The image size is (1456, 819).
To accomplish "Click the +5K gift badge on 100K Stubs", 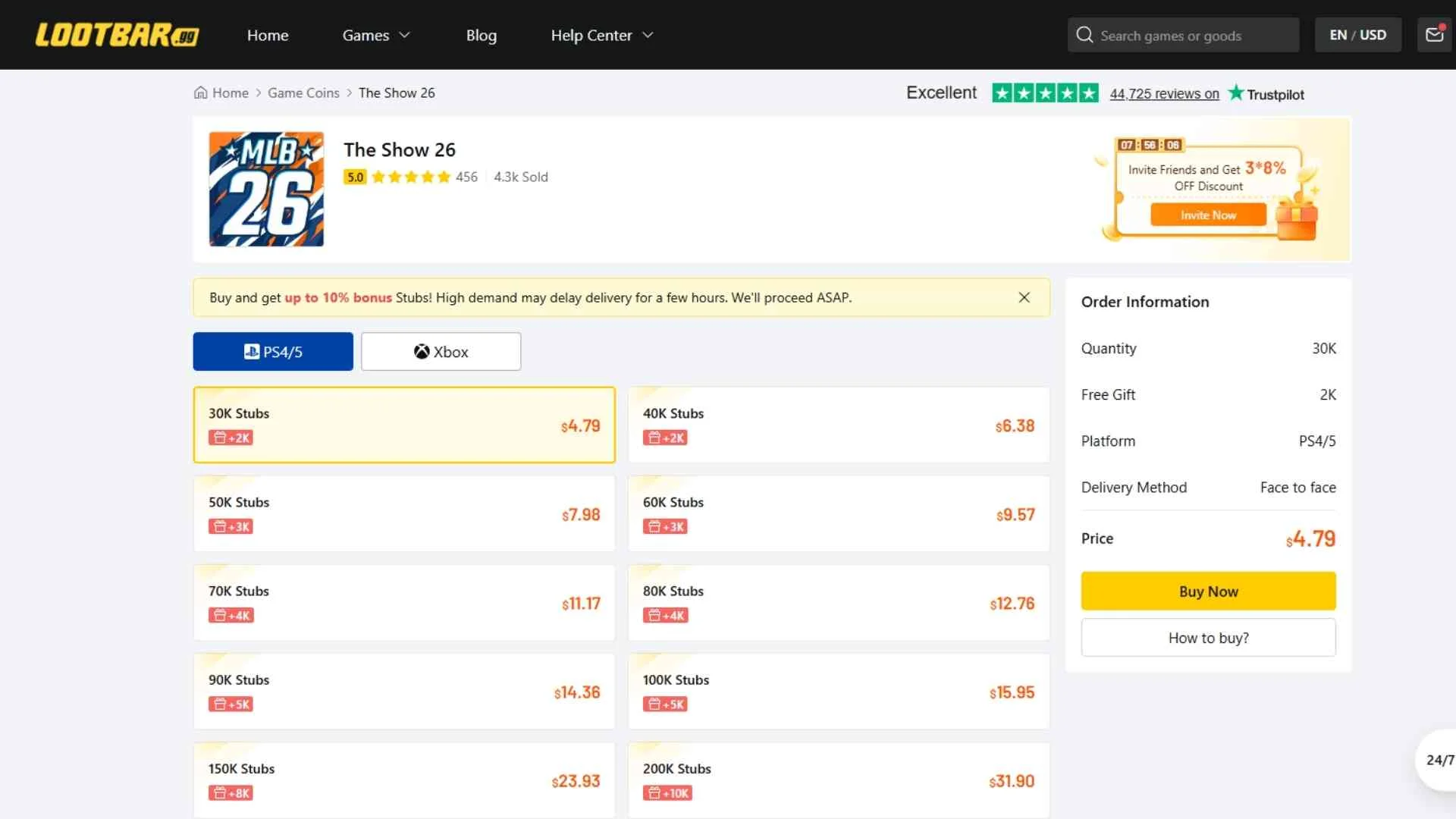I will tap(665, 704).
